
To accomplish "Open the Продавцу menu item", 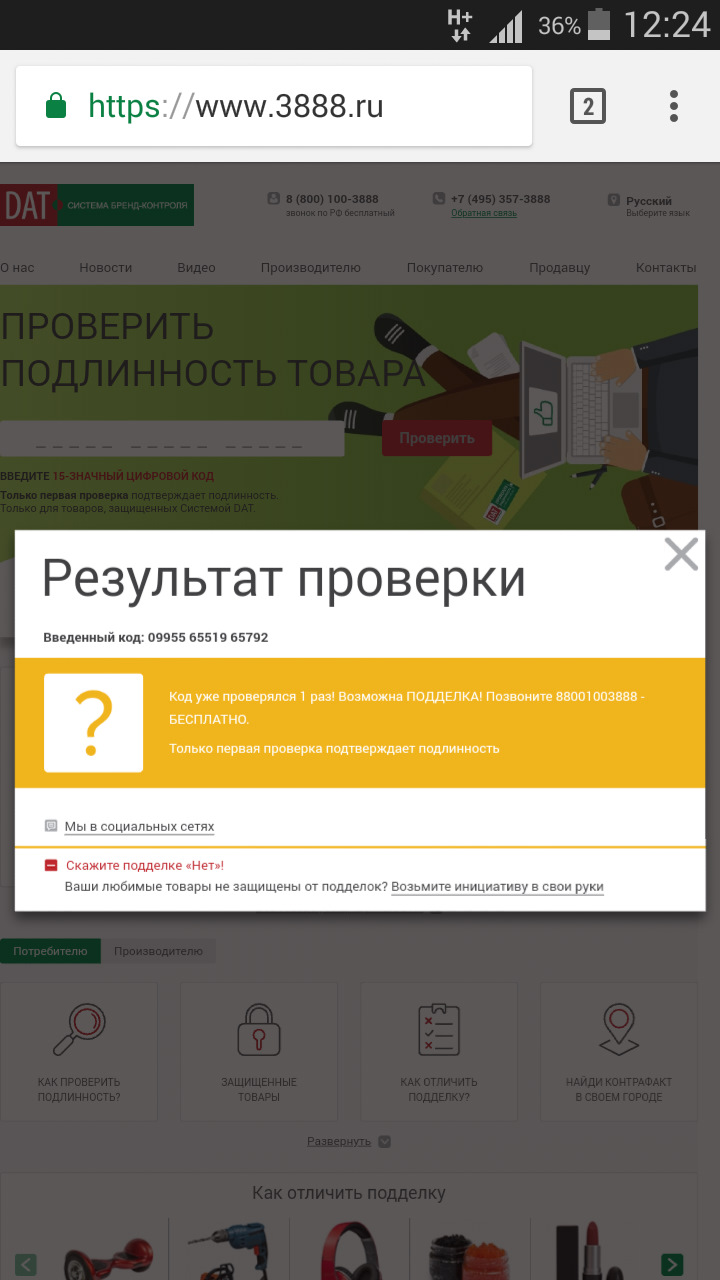I will tap(559, 268).
